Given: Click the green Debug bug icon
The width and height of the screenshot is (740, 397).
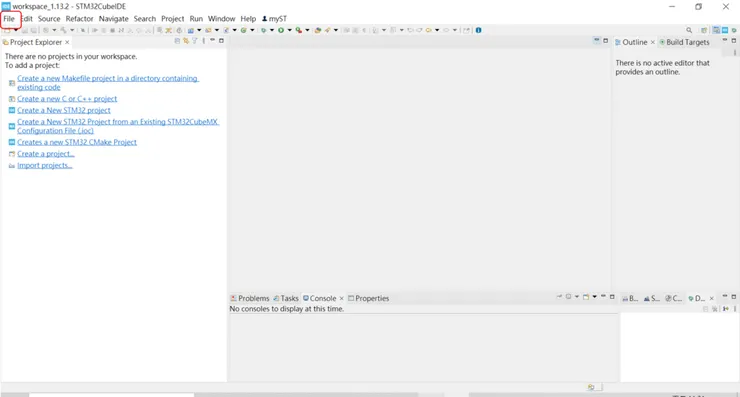Looking at the screenshot, I should coord(263,30).
